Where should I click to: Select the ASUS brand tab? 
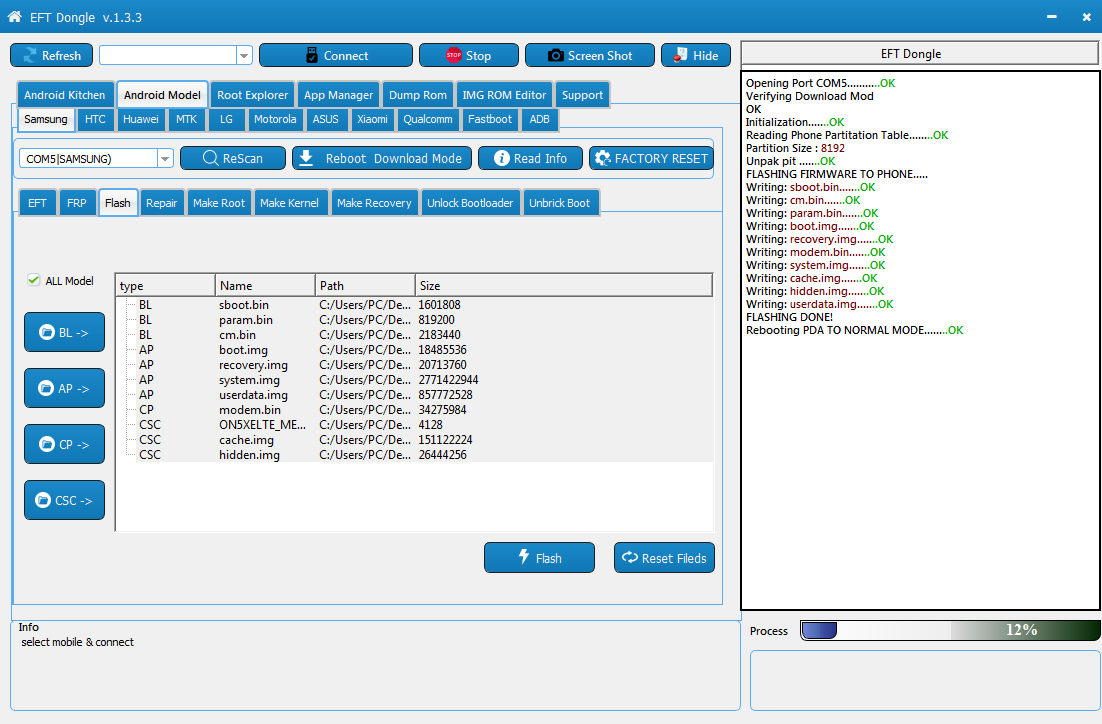[325, 119]
